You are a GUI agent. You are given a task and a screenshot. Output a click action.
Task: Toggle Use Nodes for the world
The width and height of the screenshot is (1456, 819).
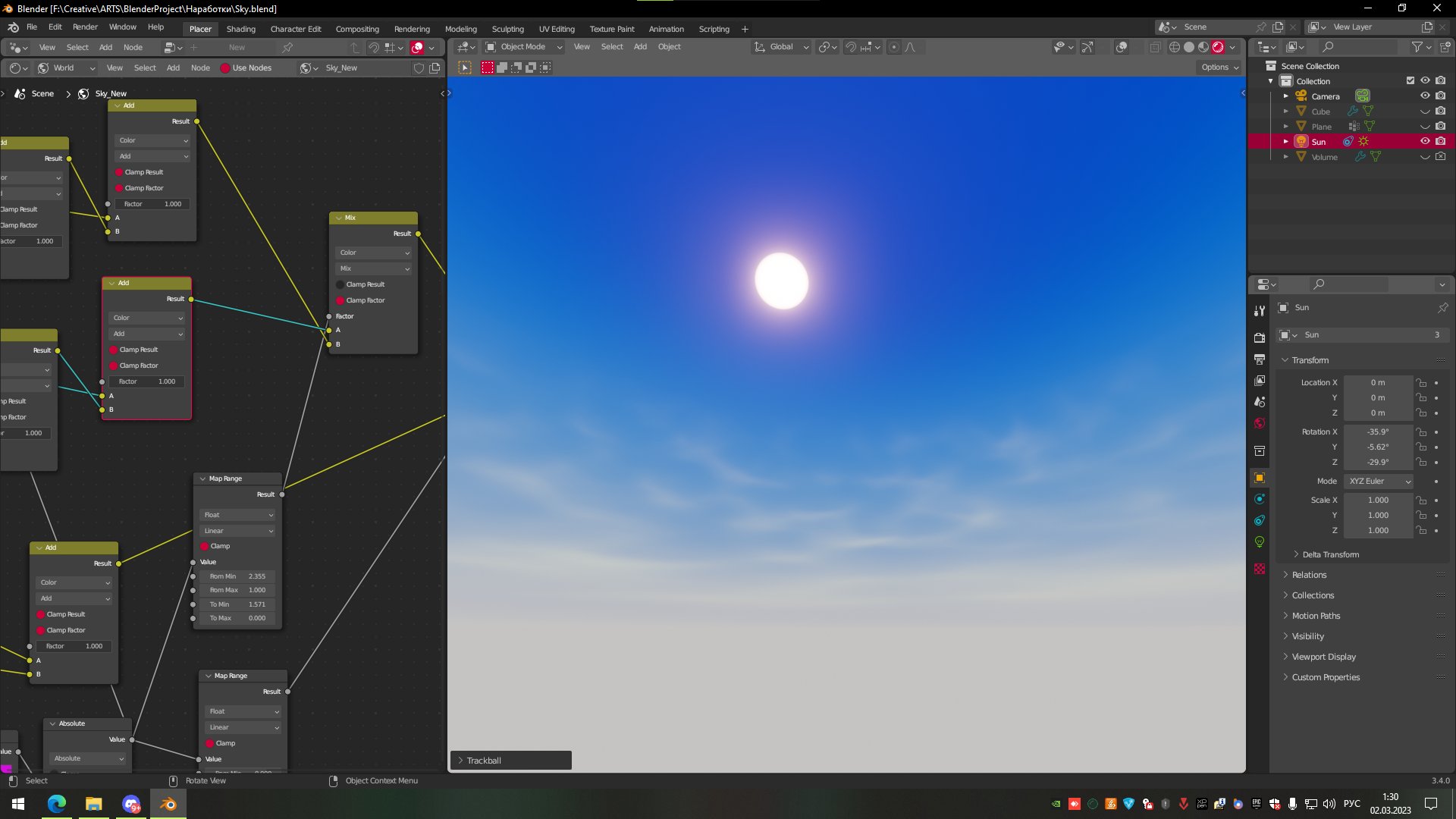coord(225,68)
